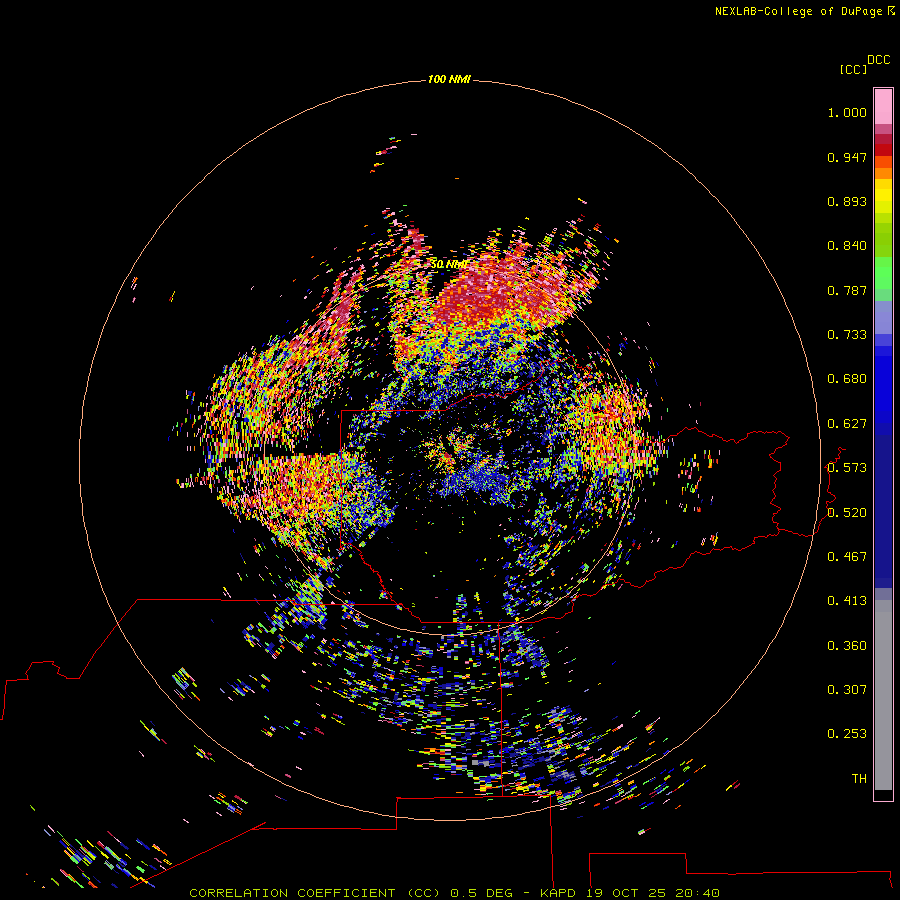Click the 0.467 color scale value
The image size is (900, 900).
pos(847,557)
